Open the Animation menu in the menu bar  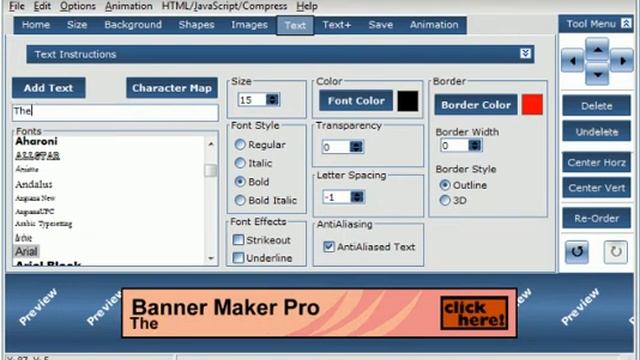click(129, 6)
